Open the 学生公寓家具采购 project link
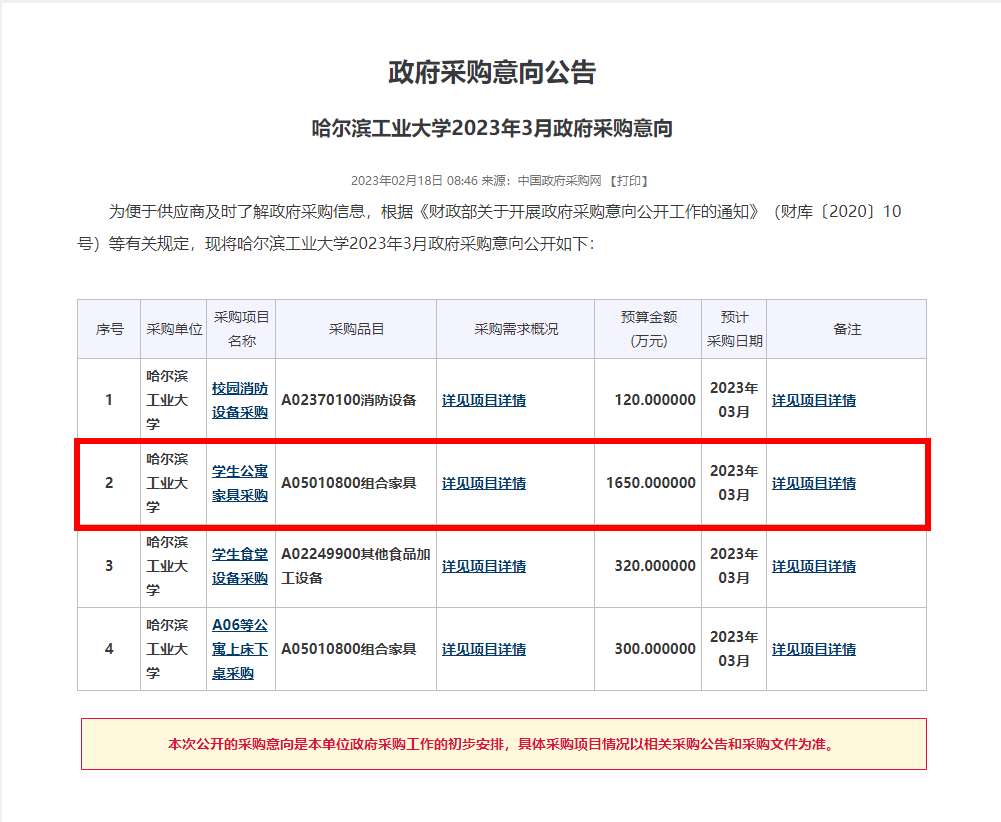Screen dimensions: 1001x822 [240, 483]
